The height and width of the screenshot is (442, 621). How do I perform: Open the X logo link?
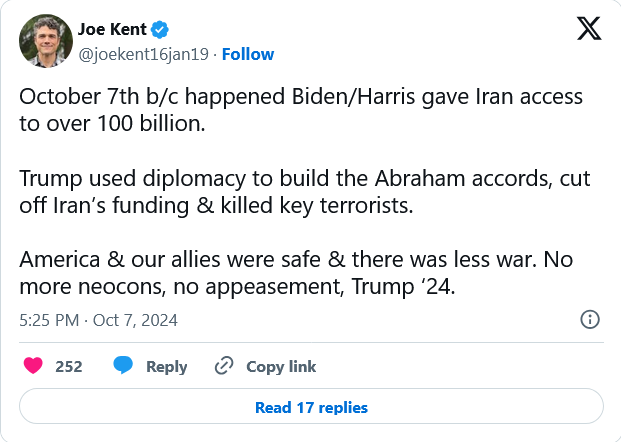pyautogui.click(x=589, y=29)
